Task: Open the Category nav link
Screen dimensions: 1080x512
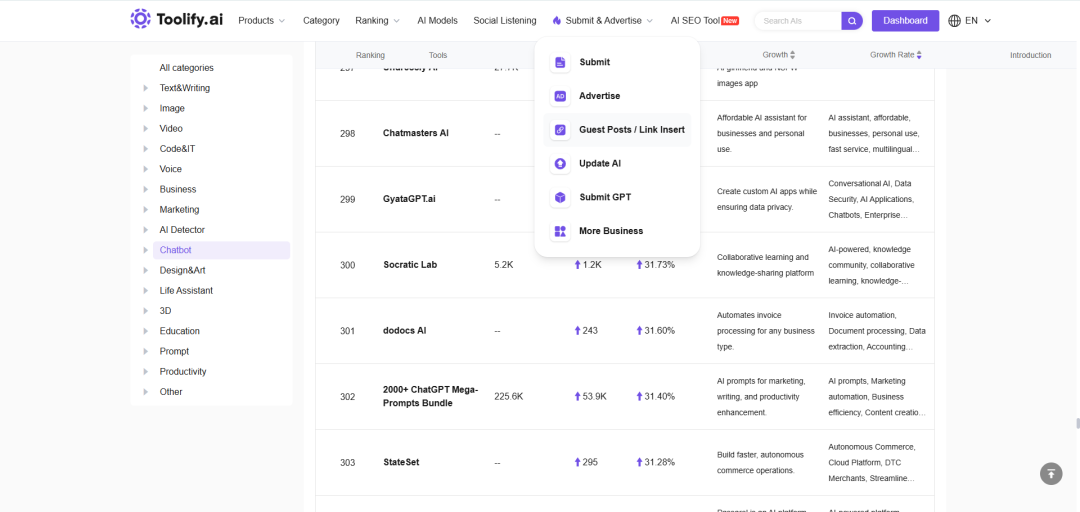Action: tap(321, 21)
